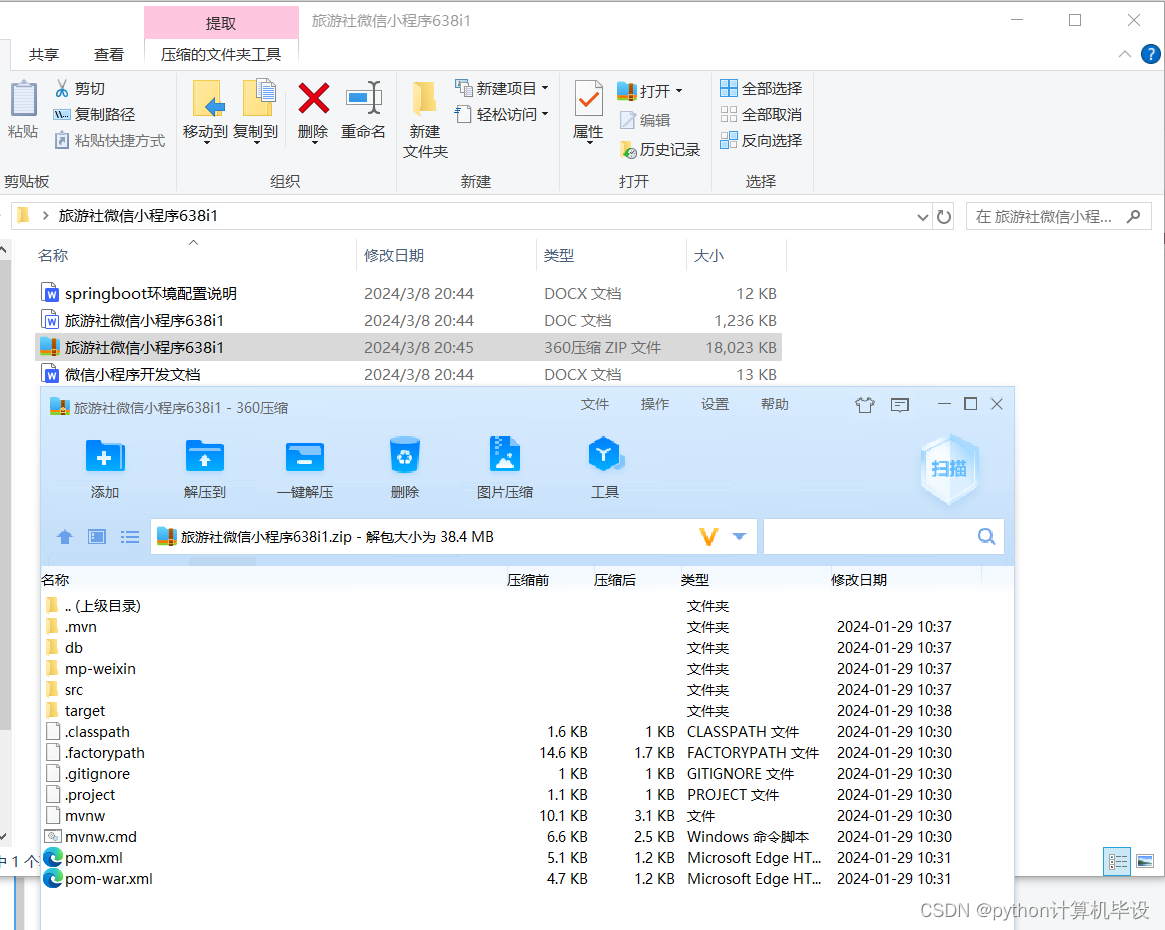The height and width of the screenshot is (930, 1165).
Task: Click the 添加 (Add) icon in 360压缩
Action: (105, 455)
